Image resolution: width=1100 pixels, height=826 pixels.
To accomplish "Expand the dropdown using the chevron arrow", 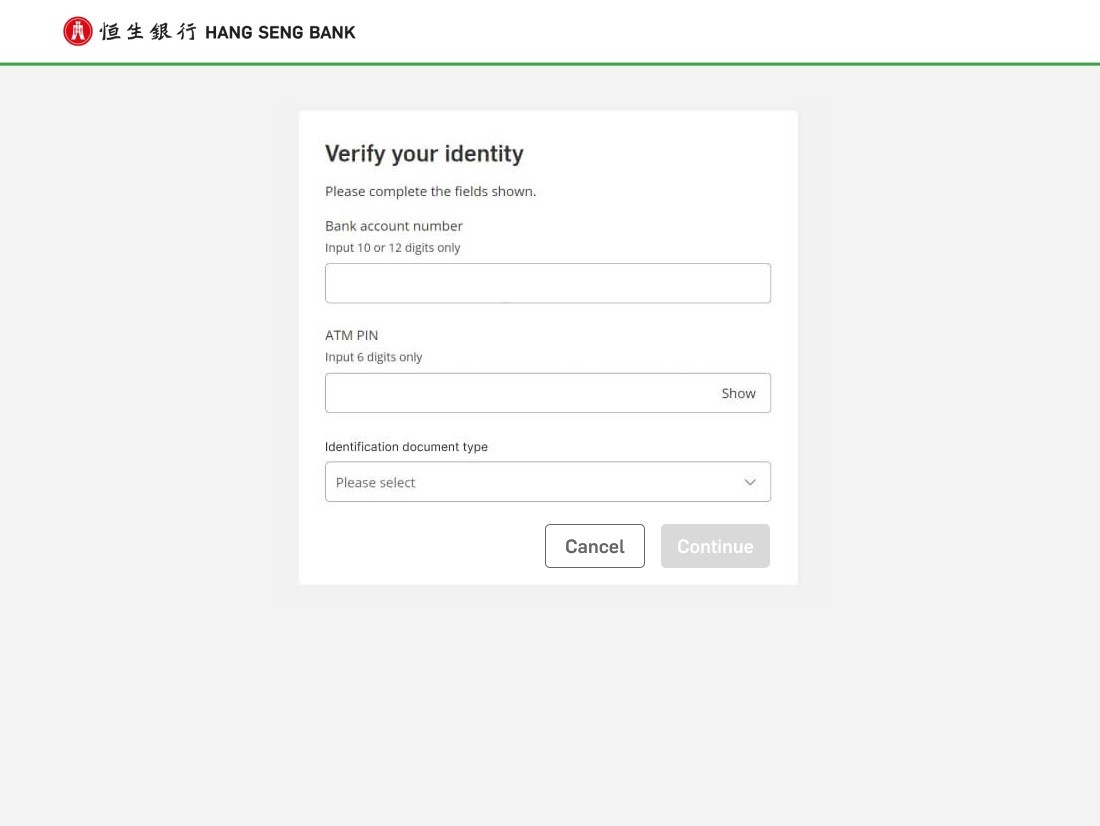I will click(750, 482).
